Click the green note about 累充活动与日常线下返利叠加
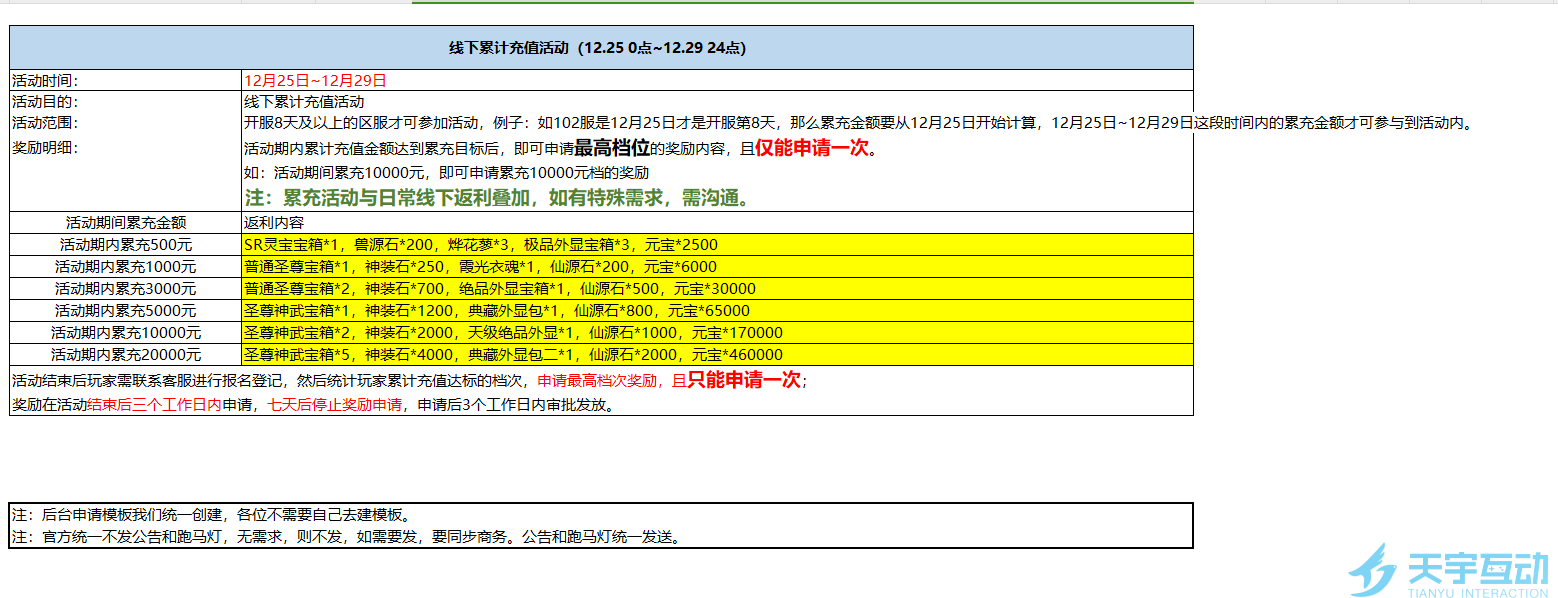This screenshot has width=1558, height=598. coord(497,198)
